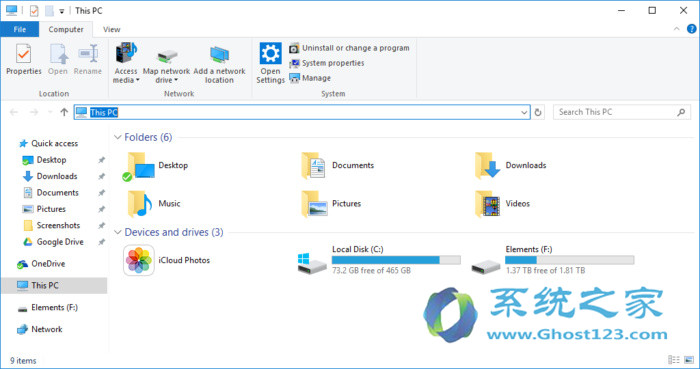Click the Elements (F:) usage bar
This screenshot has width=700, height=369.
570,260
